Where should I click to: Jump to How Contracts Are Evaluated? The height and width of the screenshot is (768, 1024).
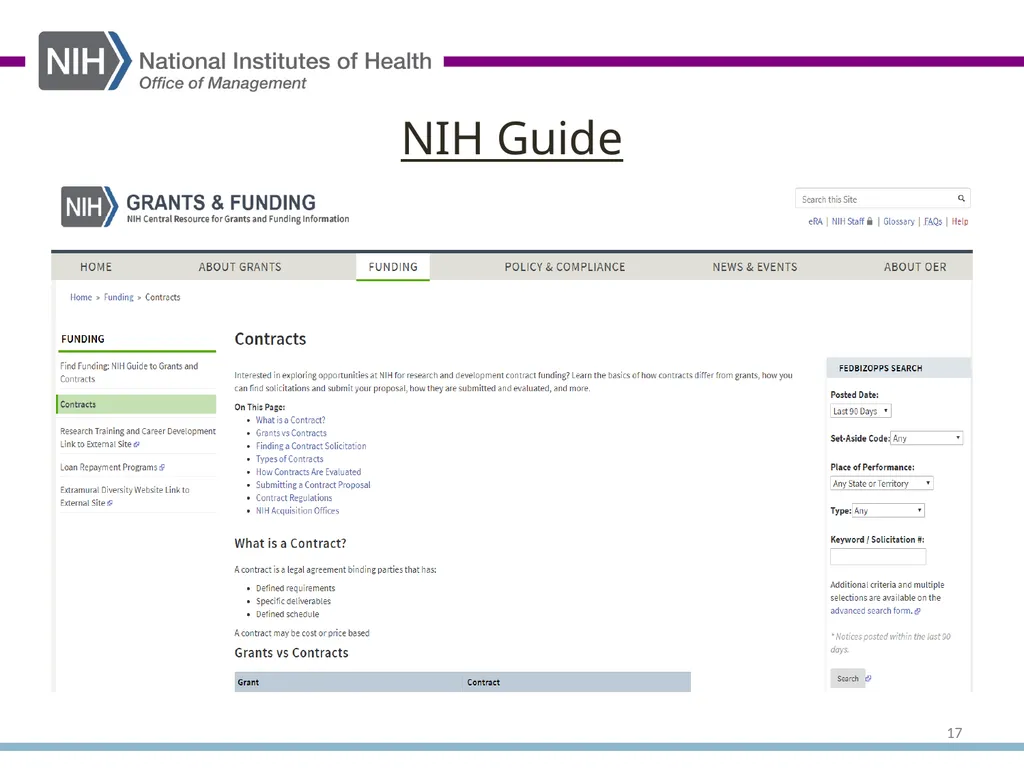(308, 472)
